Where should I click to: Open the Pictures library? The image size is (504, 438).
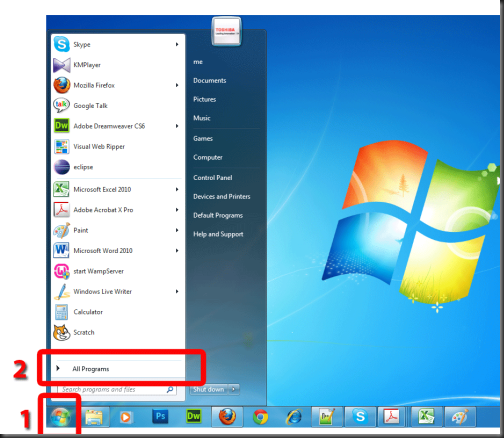click(x=205, y=99)
